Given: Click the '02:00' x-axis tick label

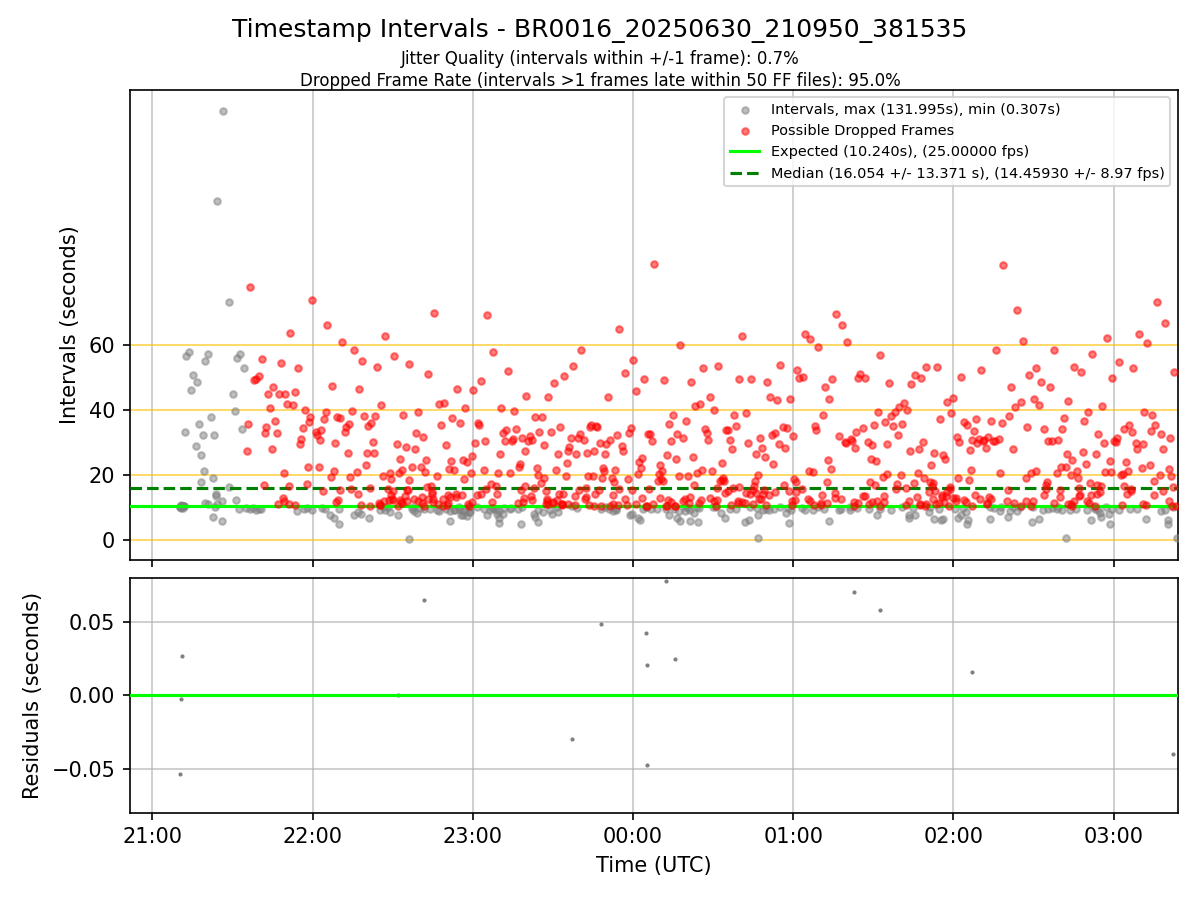Looking at the screenshot, I should pos(953,836).
